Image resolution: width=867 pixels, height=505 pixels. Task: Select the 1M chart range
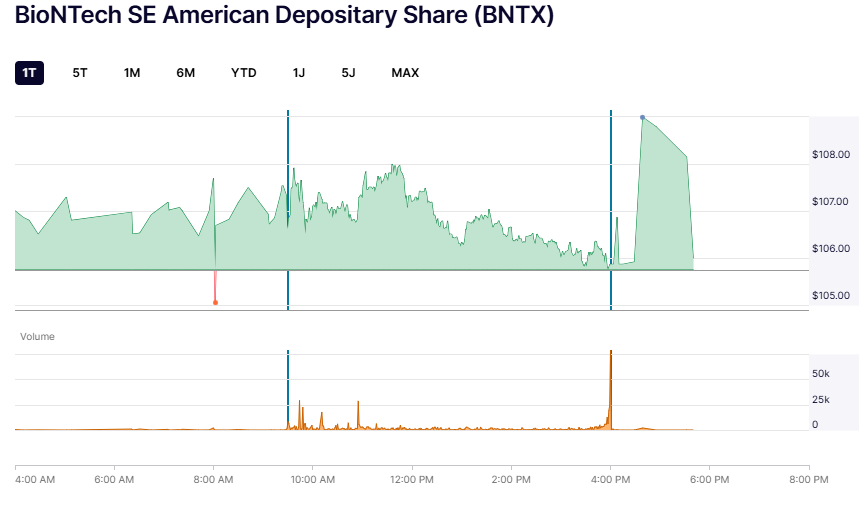pos(132,73)
